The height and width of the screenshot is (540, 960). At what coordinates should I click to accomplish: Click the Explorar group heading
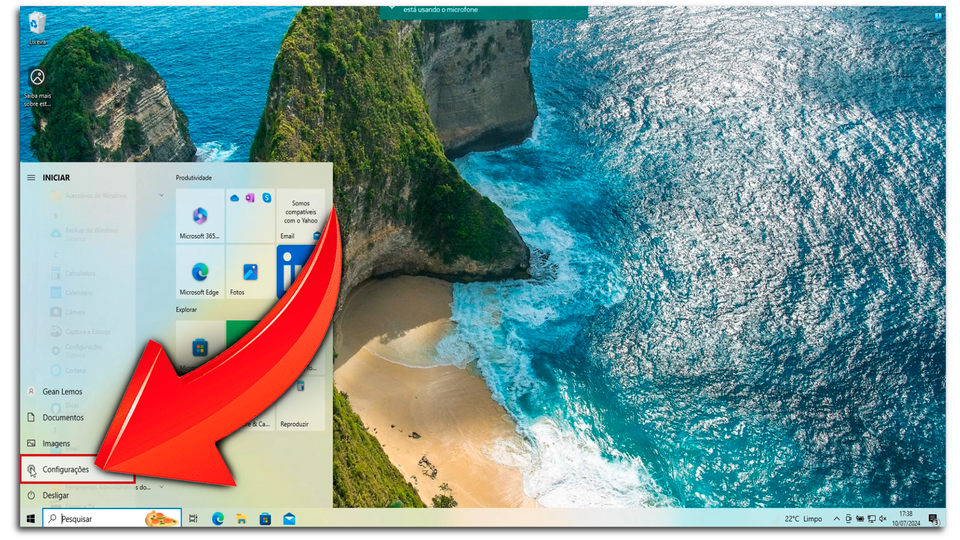tap(186, 310)
